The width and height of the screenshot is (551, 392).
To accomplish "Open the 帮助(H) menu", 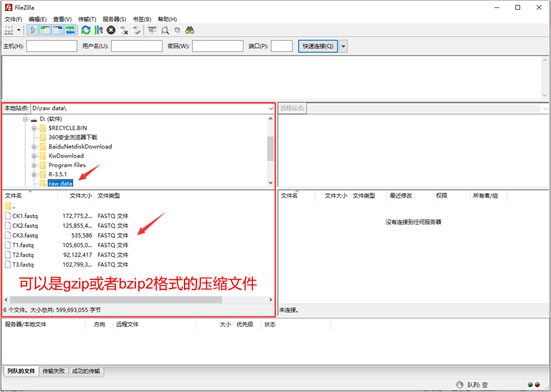I will pos(167,19).
